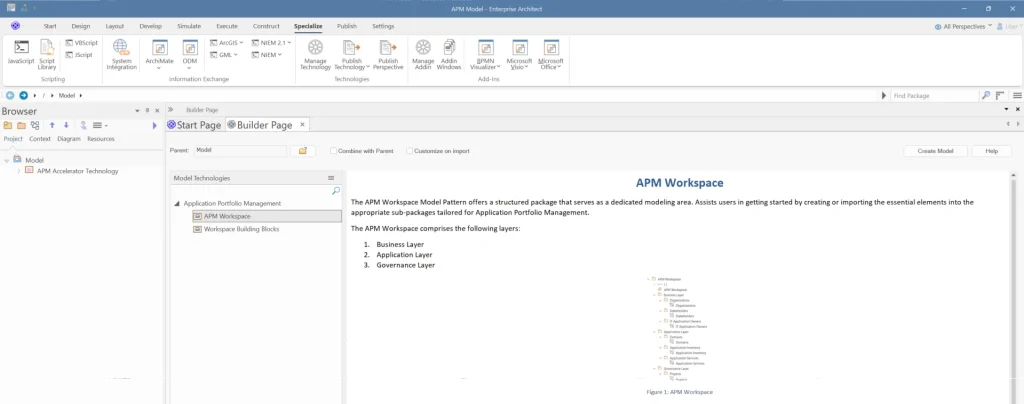
Task: Click the blue arrow at right of Browser toolbar
Action: [155, 125]
